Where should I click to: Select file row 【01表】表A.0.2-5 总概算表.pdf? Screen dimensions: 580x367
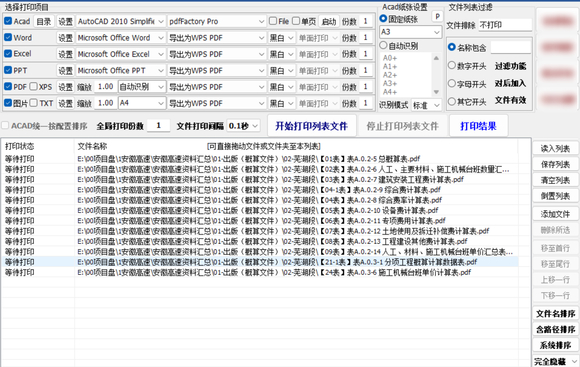pos(260,159)
